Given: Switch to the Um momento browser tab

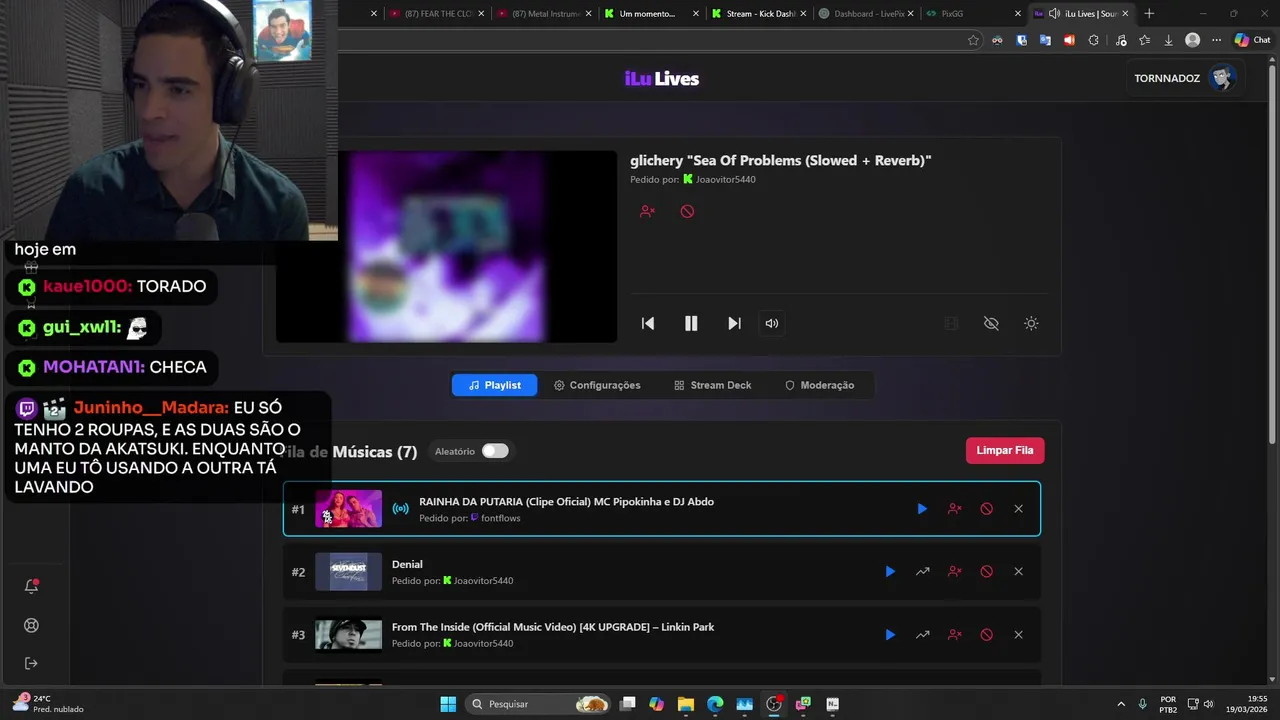Looking at the screenshot, I should 650,14.
